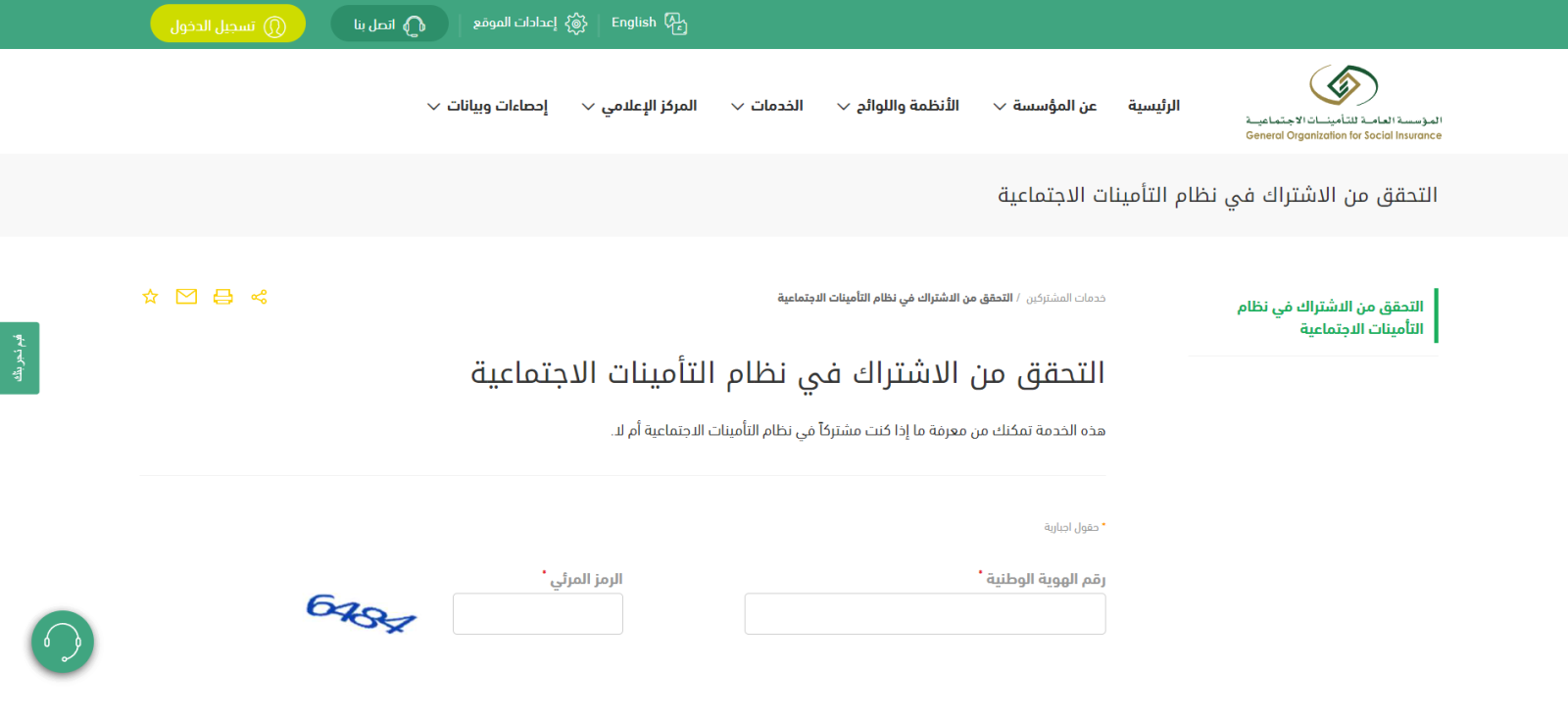This screenshot has width=1568, height=716.
Task: Click the language translate icon
Action: pos(676,24)
